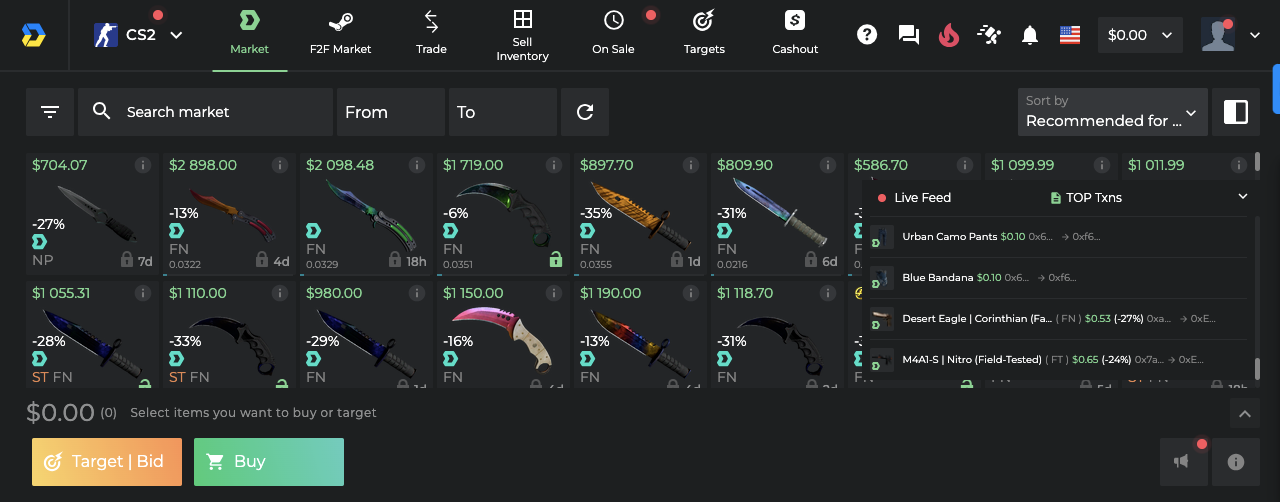Select the $897.70 tiger-striped knife card
Screen dimensions: 1280x502
coord(640,214)
